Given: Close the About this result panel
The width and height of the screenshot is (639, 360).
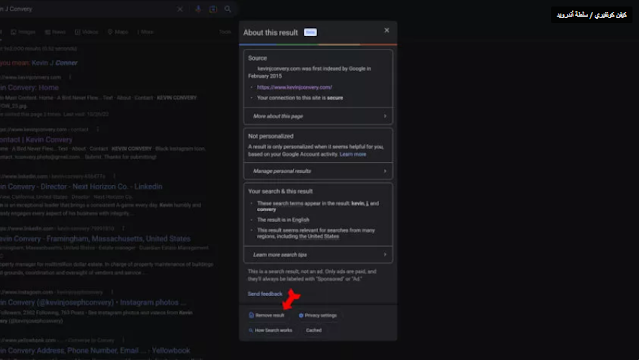Looking at the screenshot, I should (x=387, y=31).
